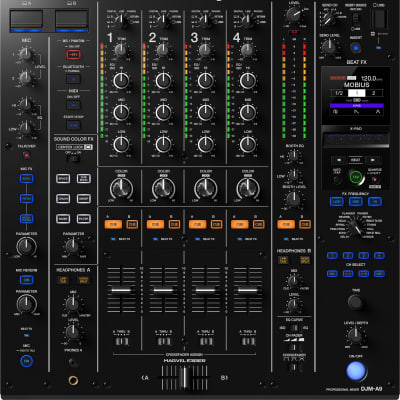Click the blue round INSERT button
Image resolution: width=400 pixels, height=400 pixels.
[356, 48]
